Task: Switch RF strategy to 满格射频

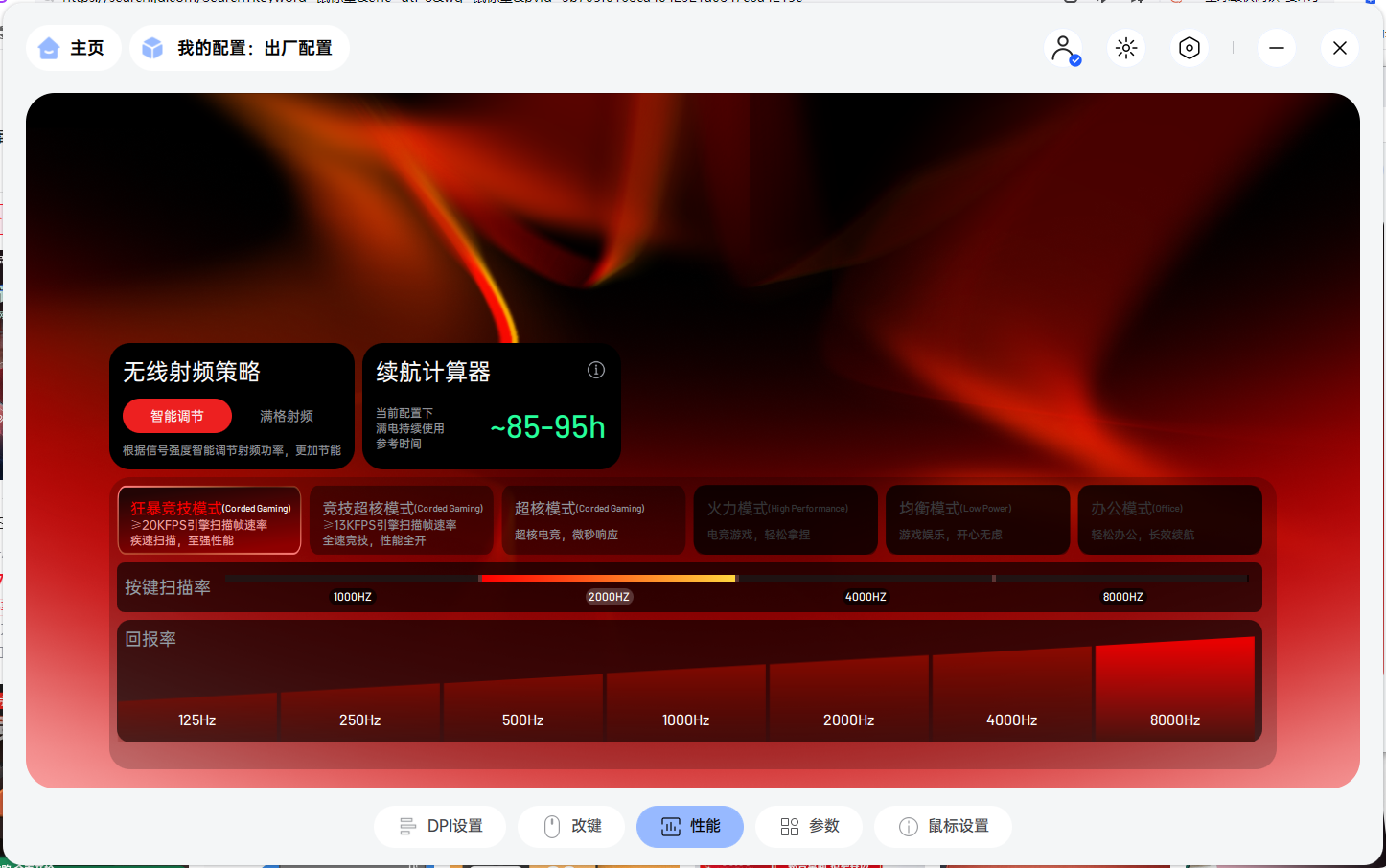Action: 287,416
